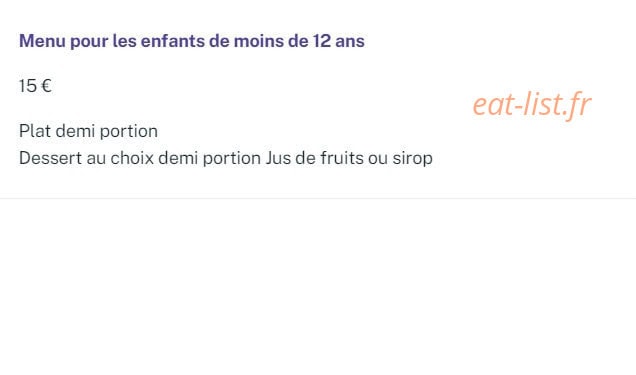Click the word 'fruits' in the description
This screenshot has width=636, height=375.
342,158
